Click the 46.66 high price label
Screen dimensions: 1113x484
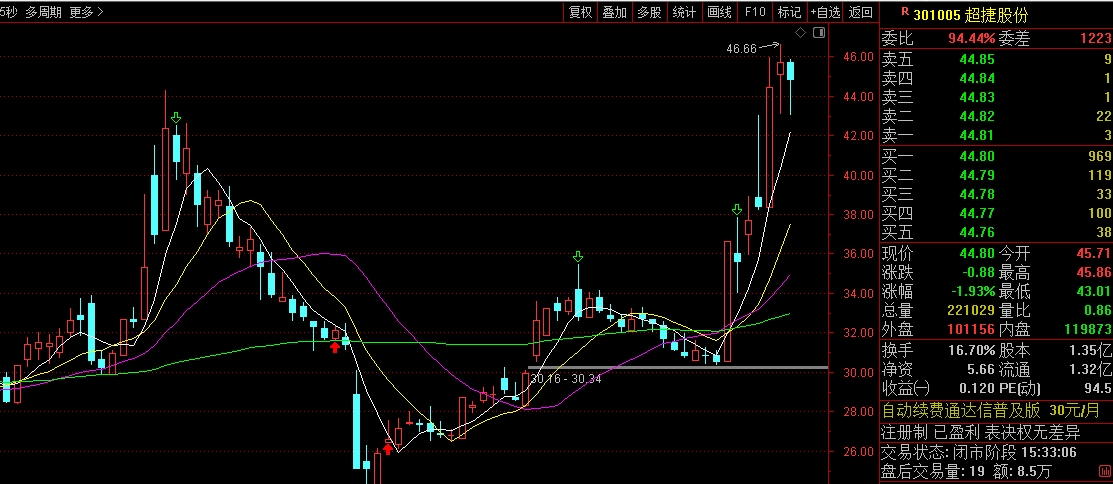point(742,49)
